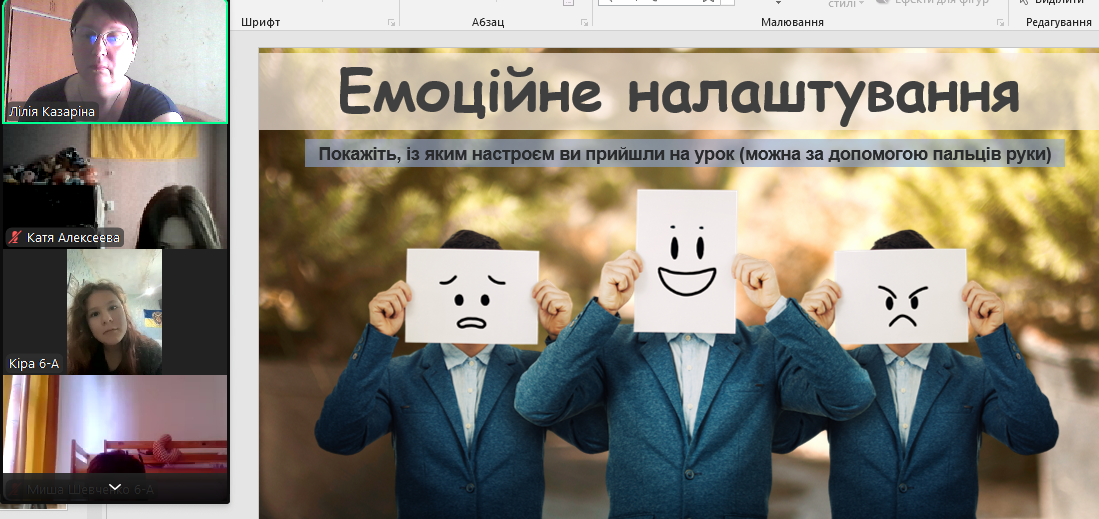Show more participants with the down chevron
The height and width of the screenshot is (519, 1099).
pos(116,487)
